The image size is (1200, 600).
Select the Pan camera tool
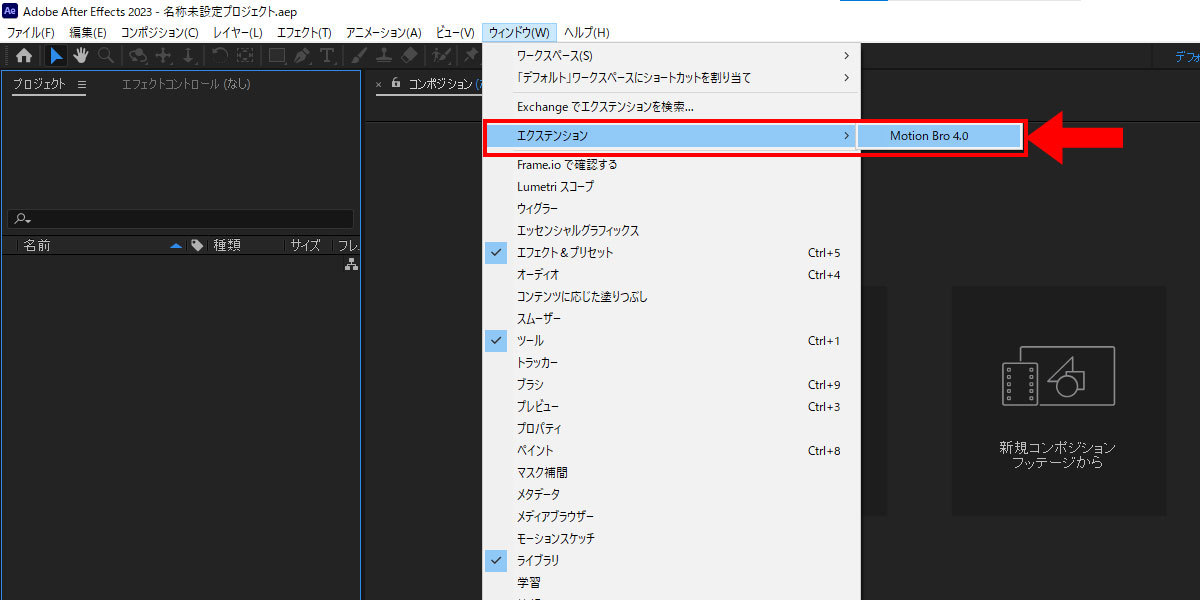pyautogui.click(x=163, y=56)
